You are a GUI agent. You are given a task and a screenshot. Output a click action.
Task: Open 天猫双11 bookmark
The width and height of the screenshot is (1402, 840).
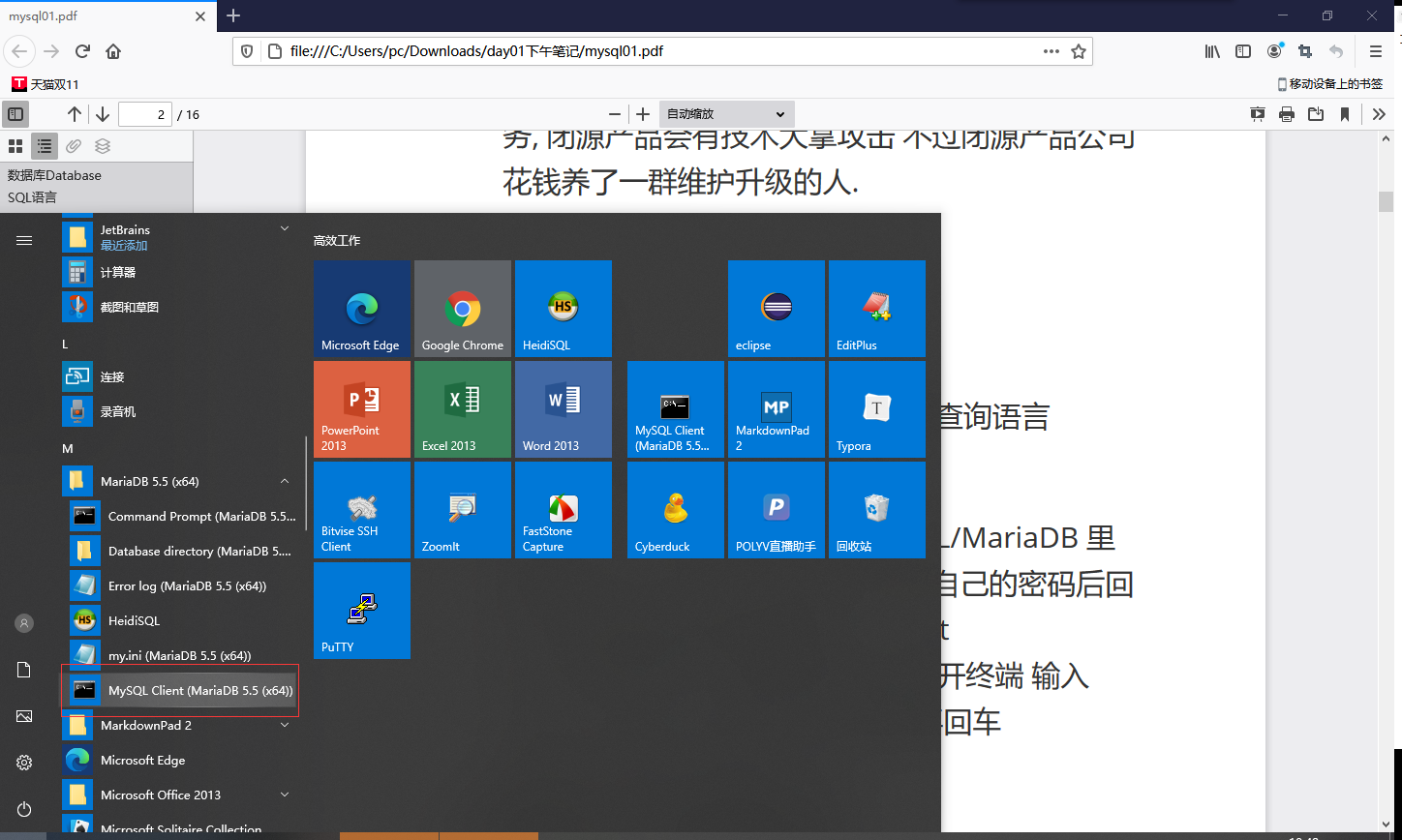coord(46,84)
